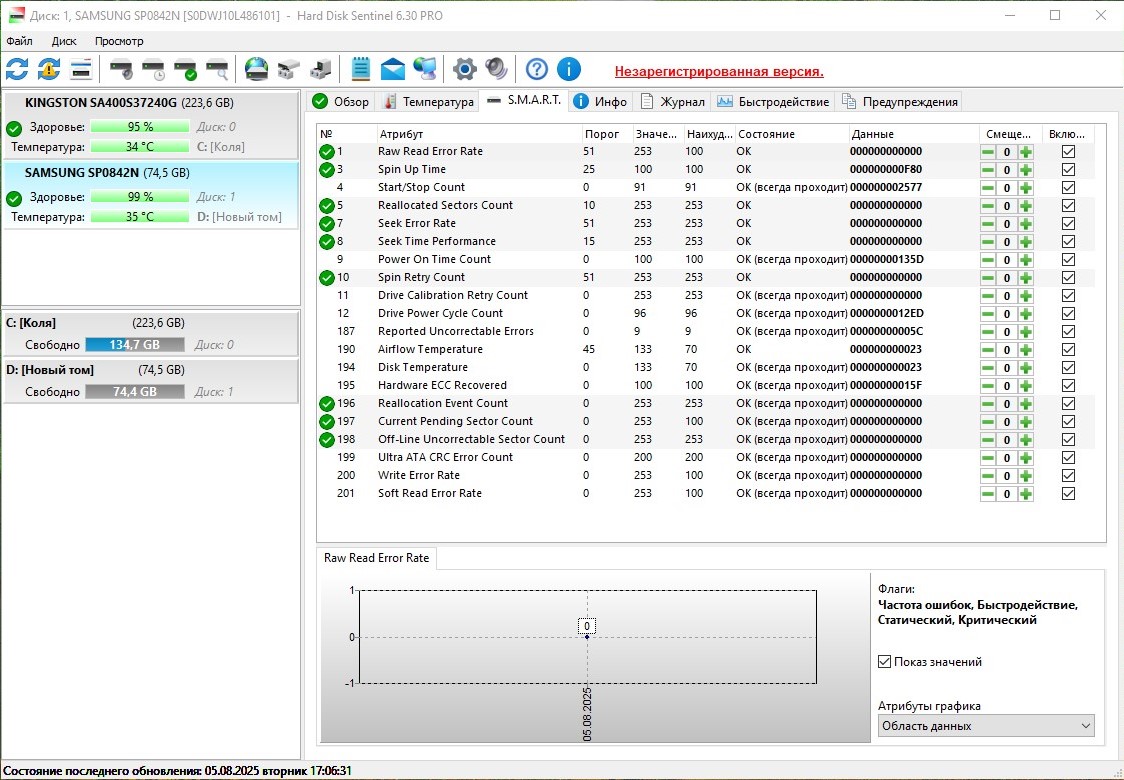Select the KINGSTON SA400S37240G disk
1124x780 pixels.
(100, 103)
